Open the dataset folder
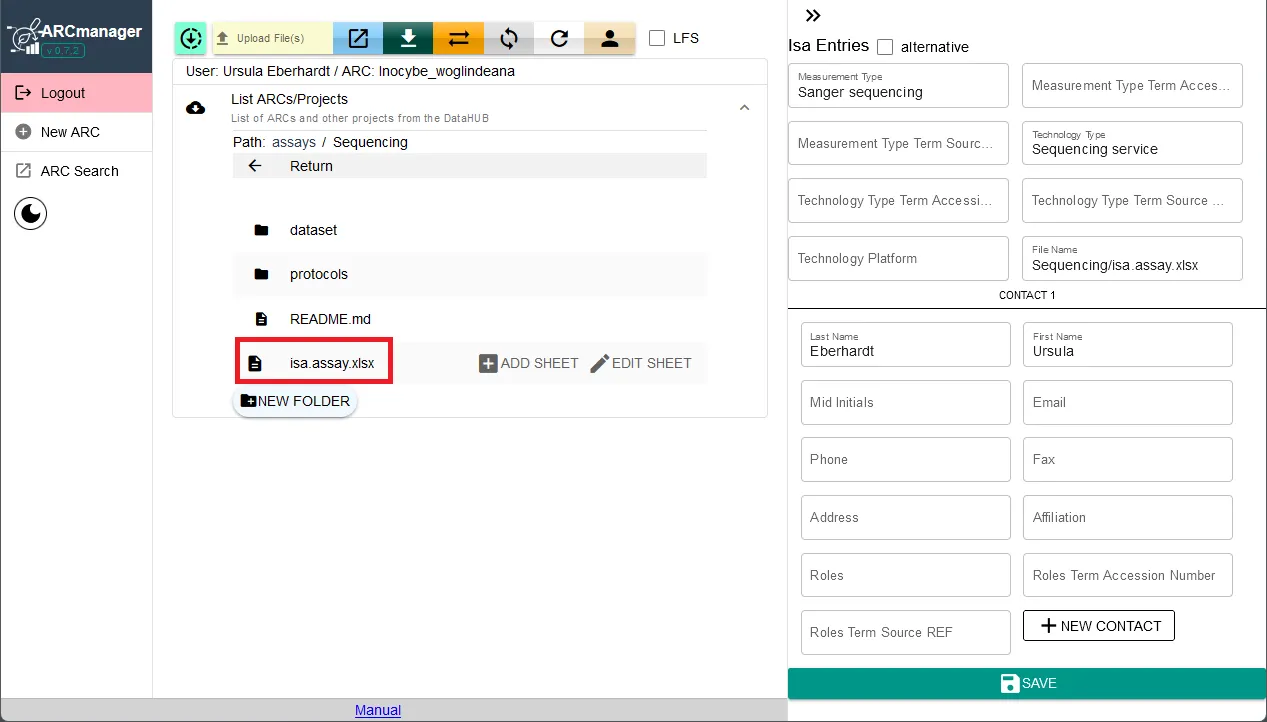This screenshot has width=1267, height=722. click(x=313, y=230)
